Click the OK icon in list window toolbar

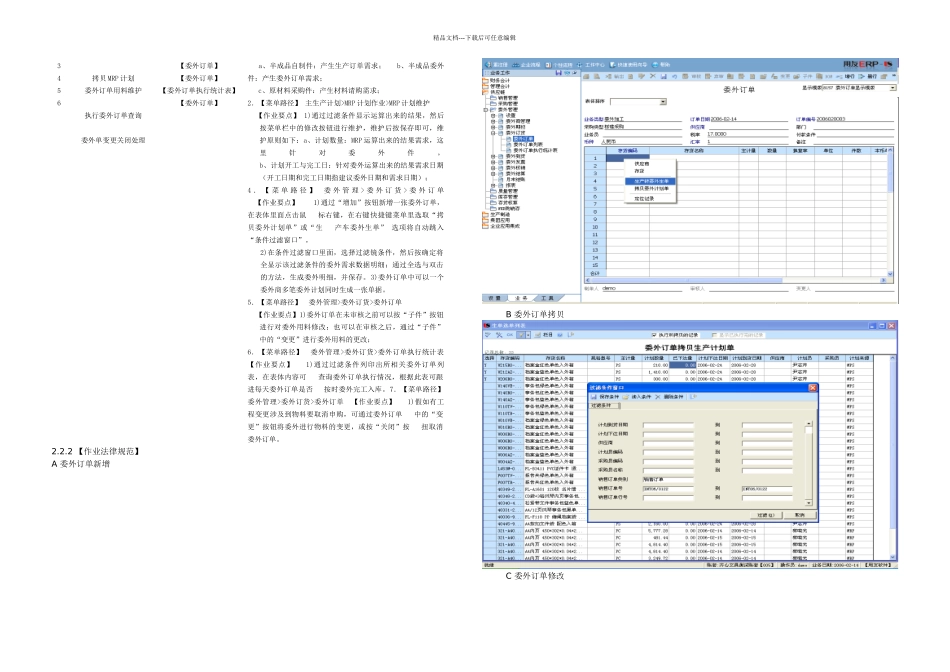tap(510, 335)
